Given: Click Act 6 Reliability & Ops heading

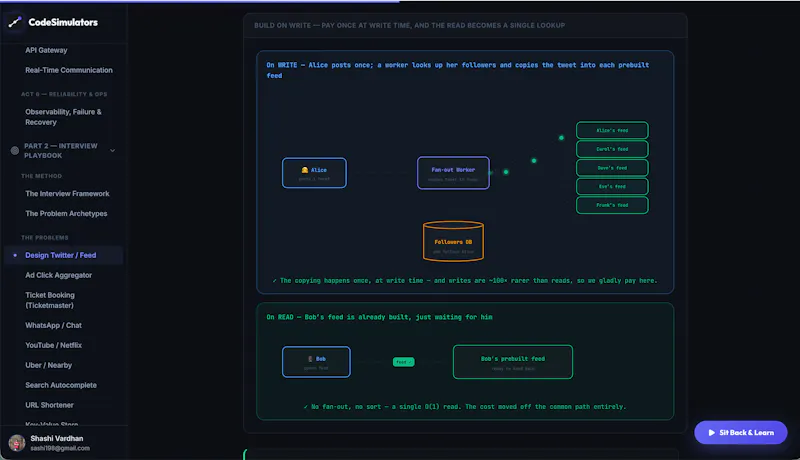Looking at the screenshot, I should pos(64,94).
